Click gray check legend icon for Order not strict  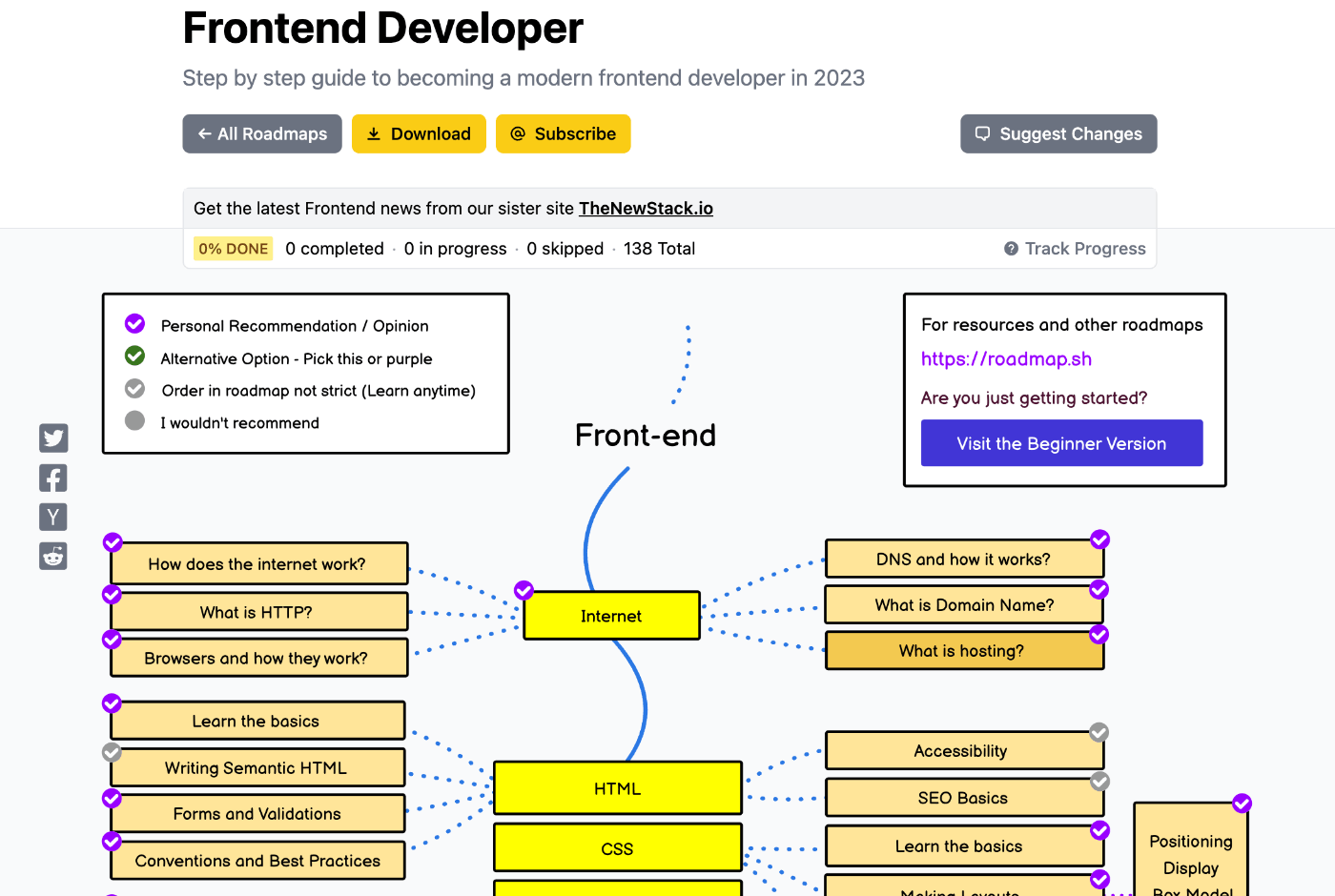click(135, 389)
